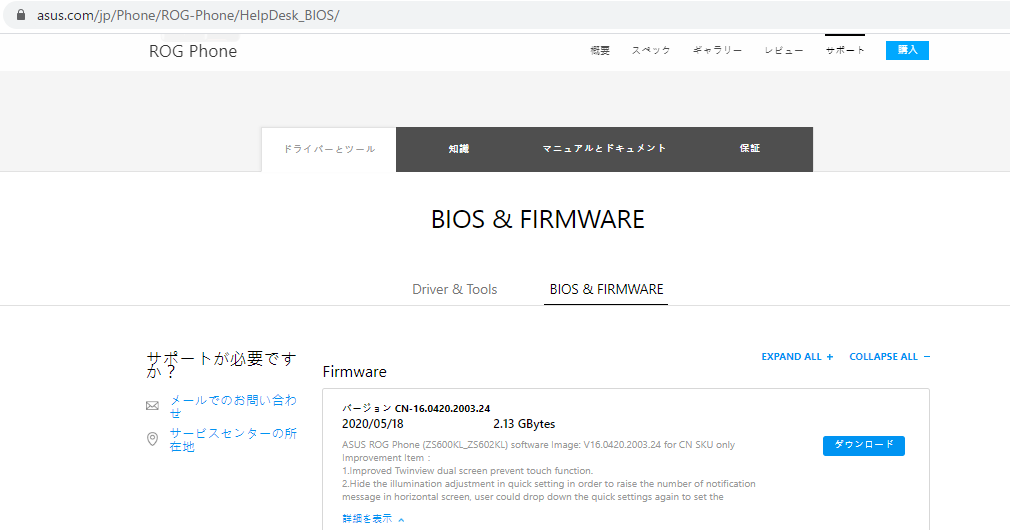1010x530 pixels.
Task: Open the レビュー review menu item
Action: (784, 50)
